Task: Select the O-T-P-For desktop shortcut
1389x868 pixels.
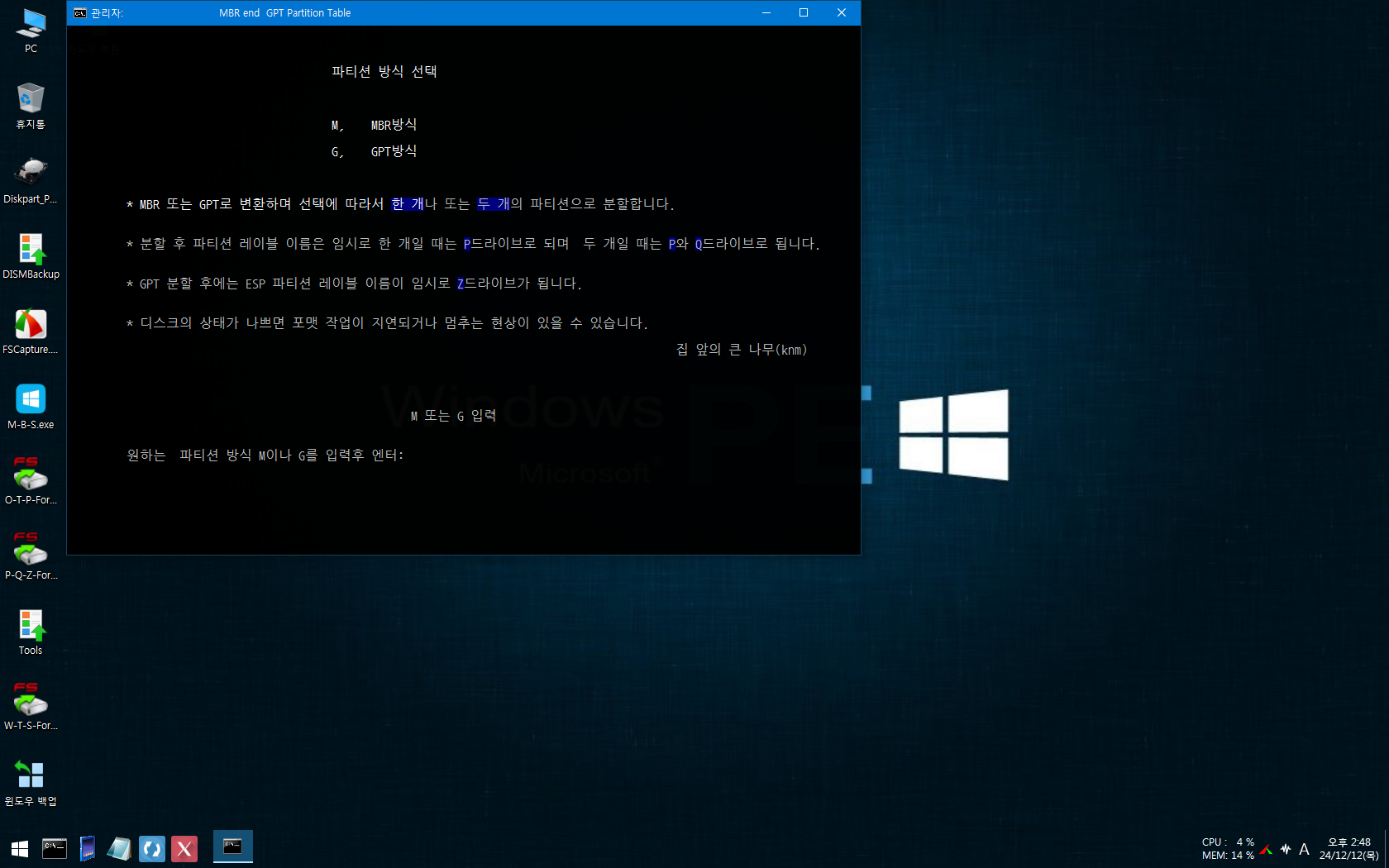Action: [31, 482]
